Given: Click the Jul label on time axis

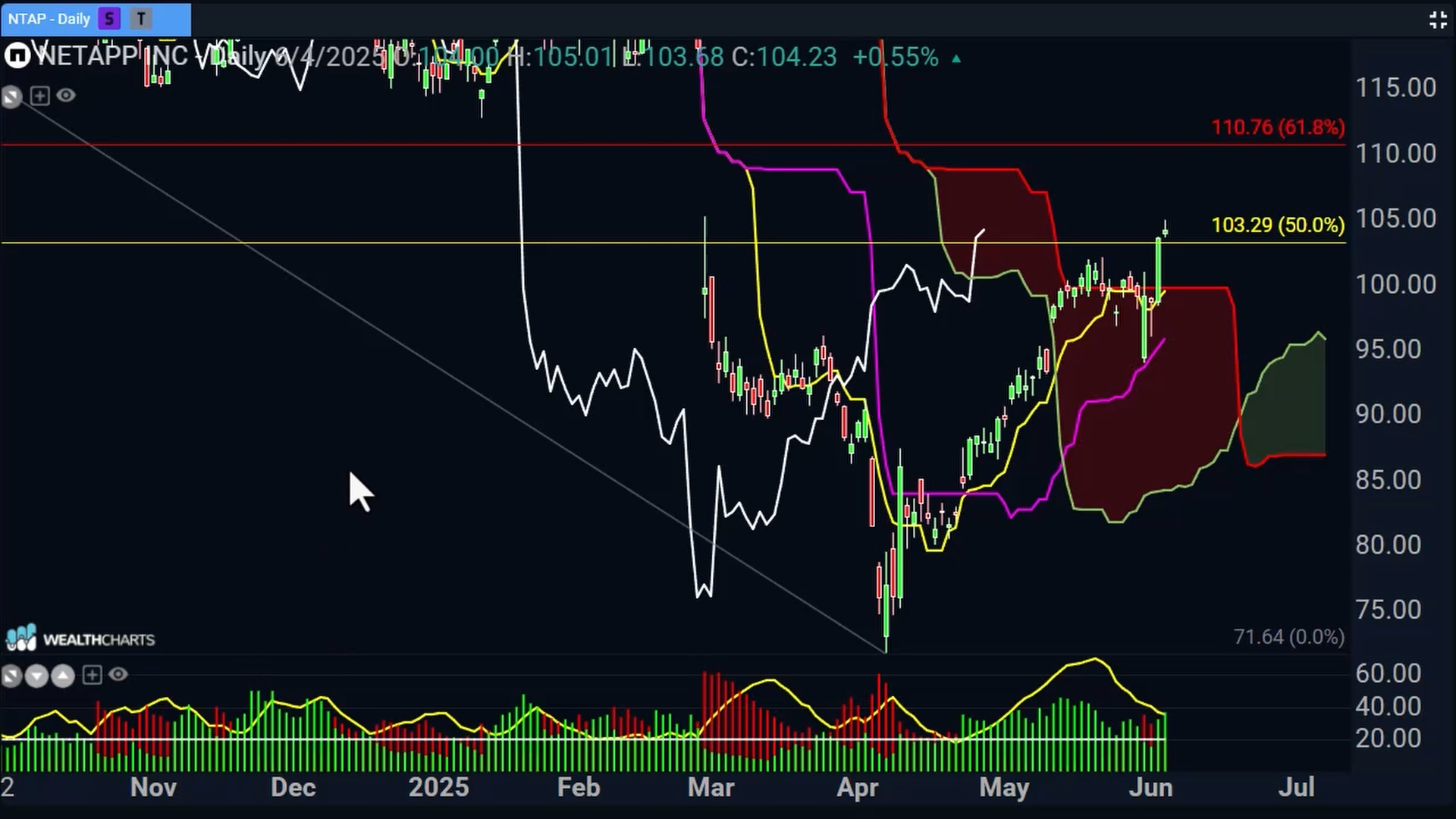Looking at the screenshot, I should [1296, 787].
